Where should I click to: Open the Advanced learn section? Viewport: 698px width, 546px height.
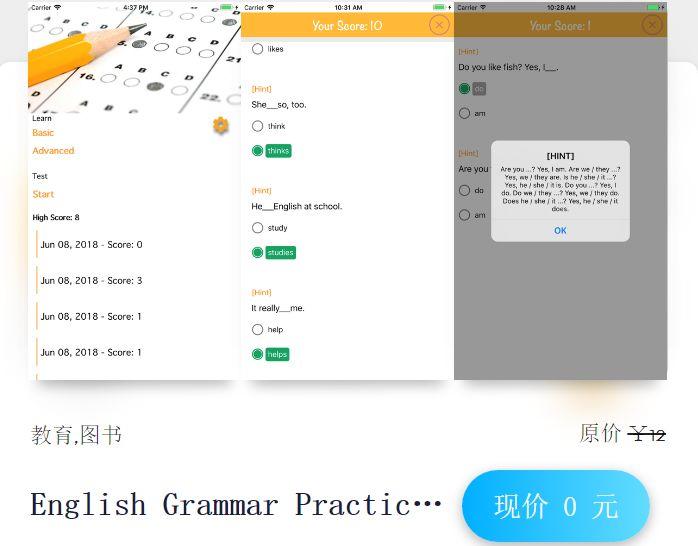(53, 151)
